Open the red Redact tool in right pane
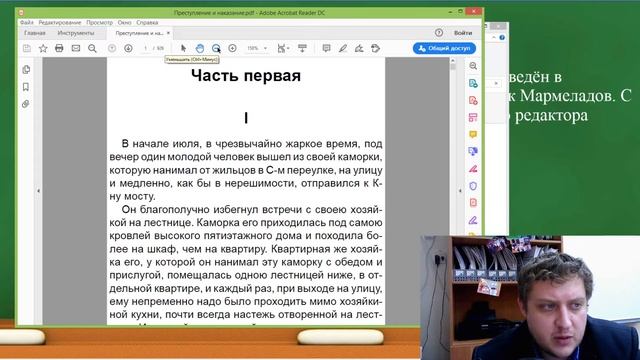The height and width of the screenshot is (360, 640). click(x=473, y=169)
